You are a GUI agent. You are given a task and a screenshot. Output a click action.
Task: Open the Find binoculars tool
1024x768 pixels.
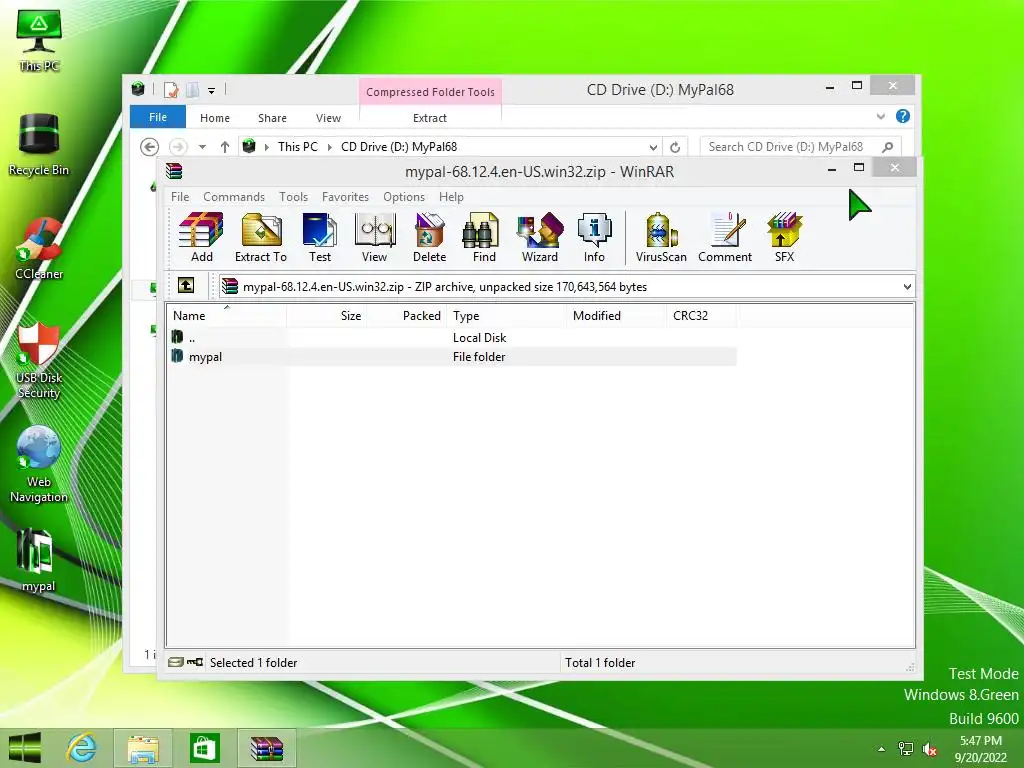pyautogui.click(x=484, y=238)
